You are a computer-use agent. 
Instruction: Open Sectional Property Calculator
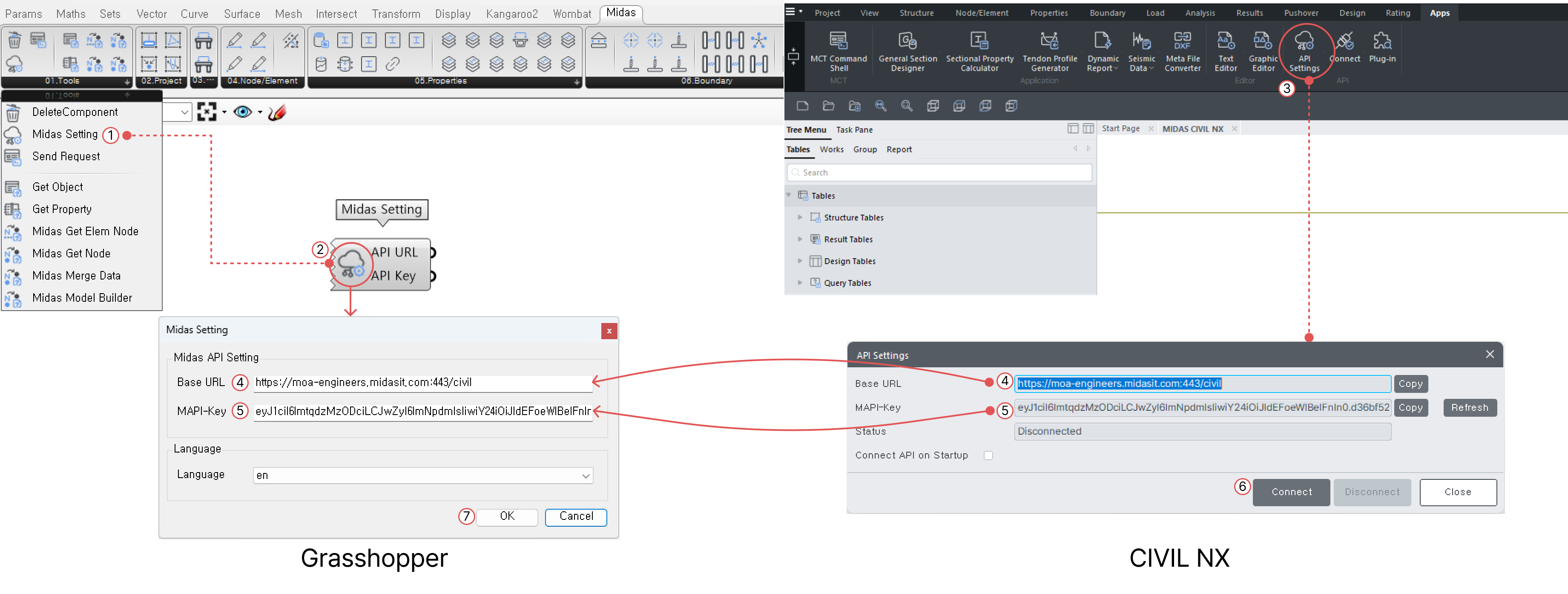click(979, 52)
